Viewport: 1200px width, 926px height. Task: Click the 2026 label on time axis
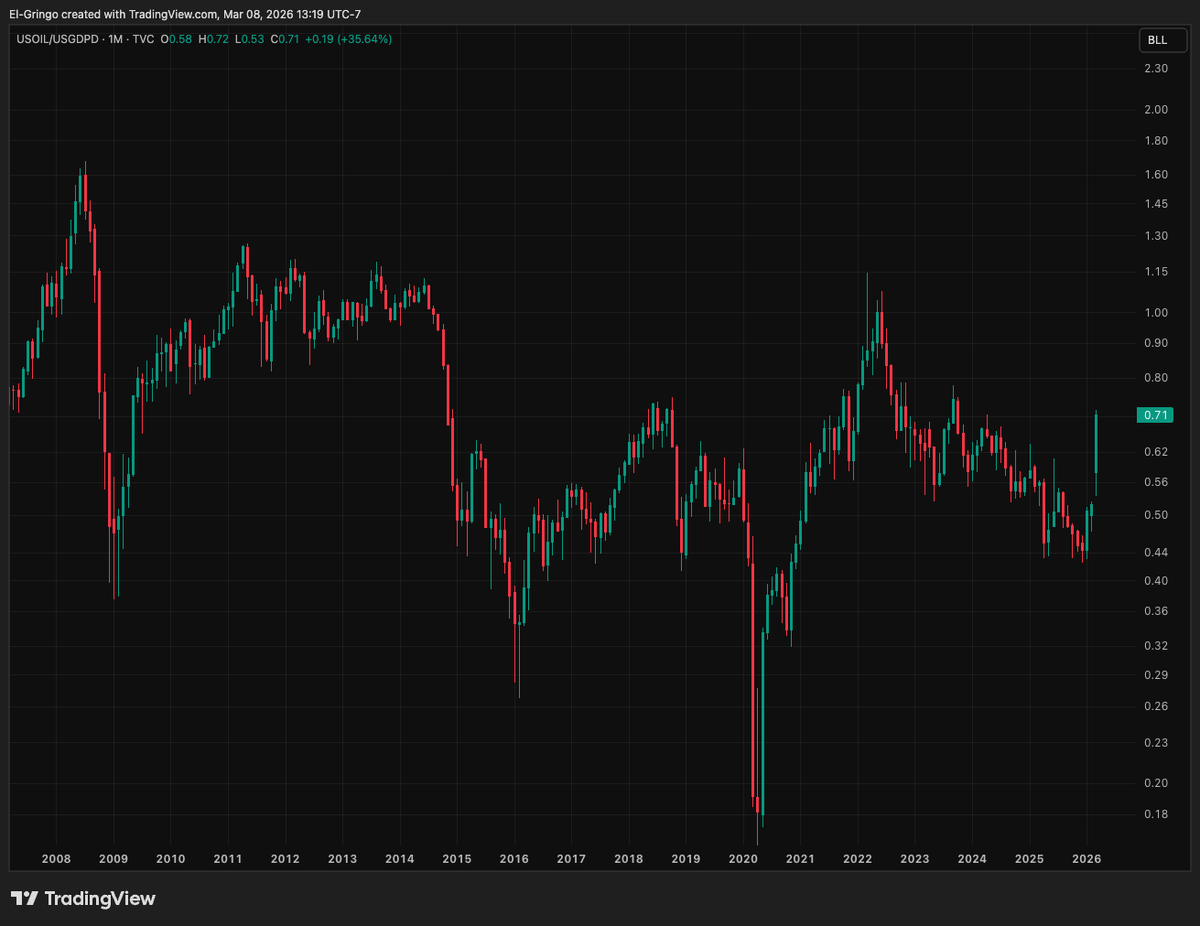(1086, 859)
